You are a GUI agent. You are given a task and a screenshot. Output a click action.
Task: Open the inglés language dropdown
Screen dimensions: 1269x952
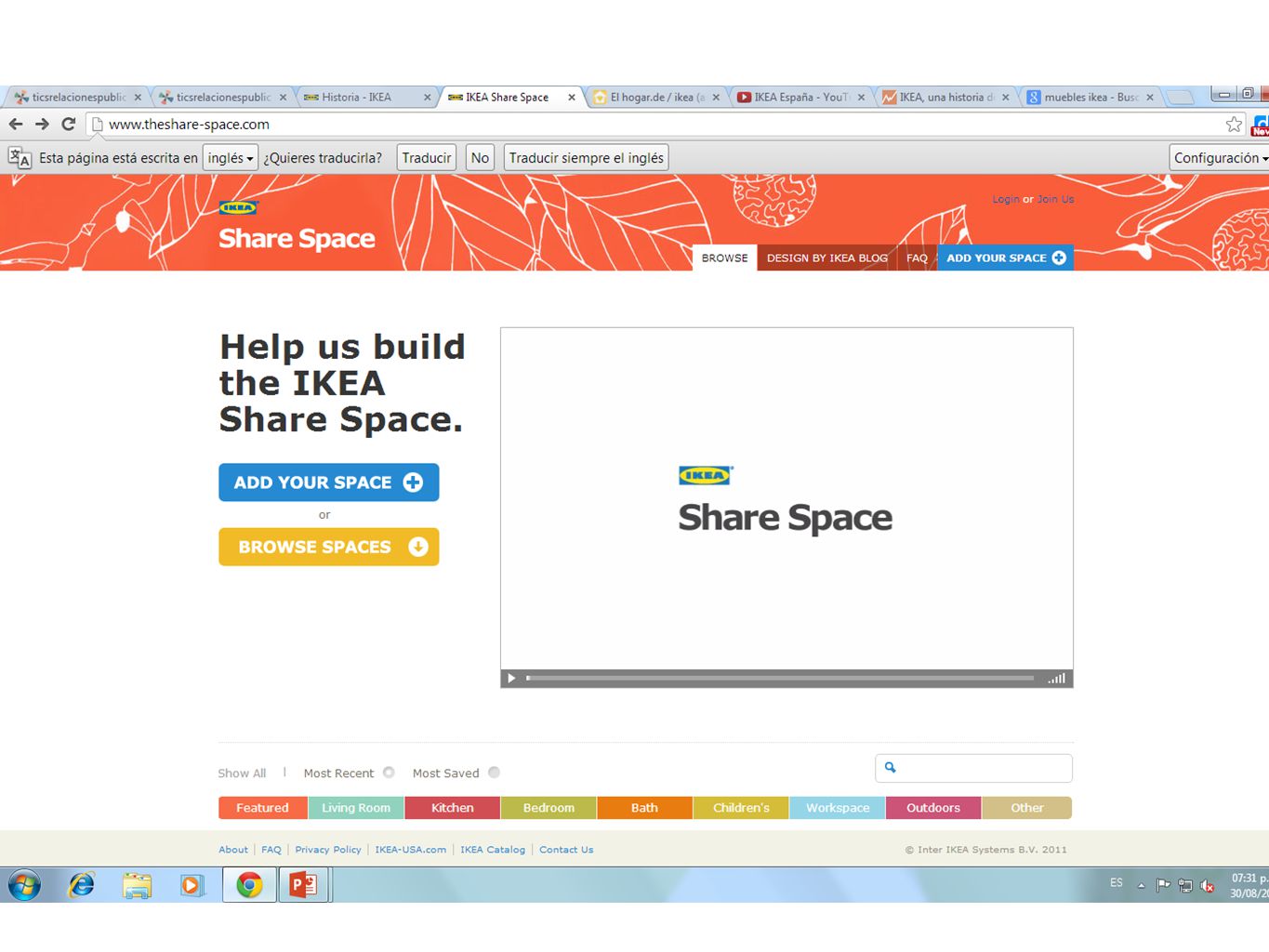coord(231,158)
